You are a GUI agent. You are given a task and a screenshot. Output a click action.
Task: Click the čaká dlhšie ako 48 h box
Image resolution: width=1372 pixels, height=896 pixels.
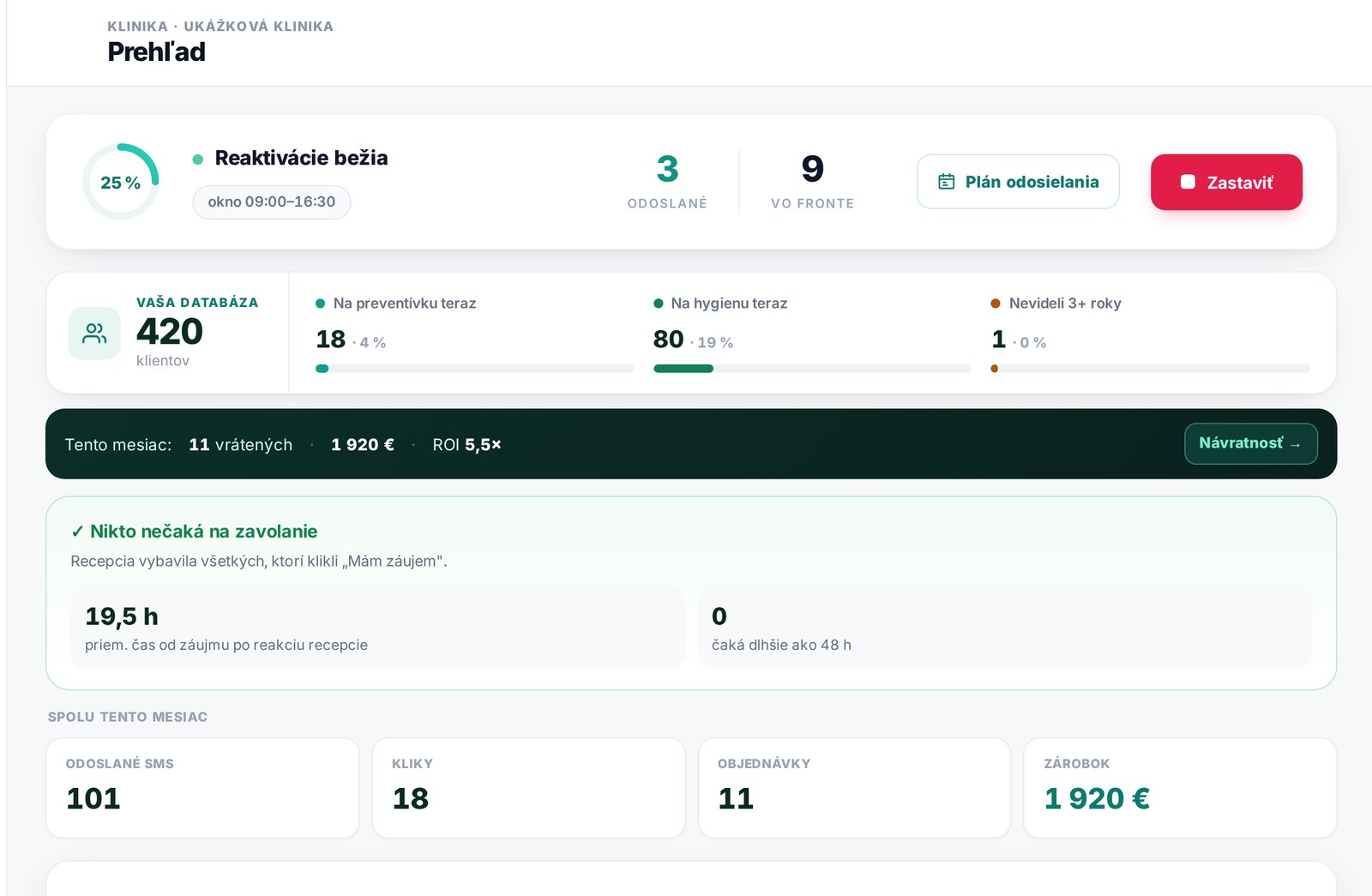tap(1005, 628)
